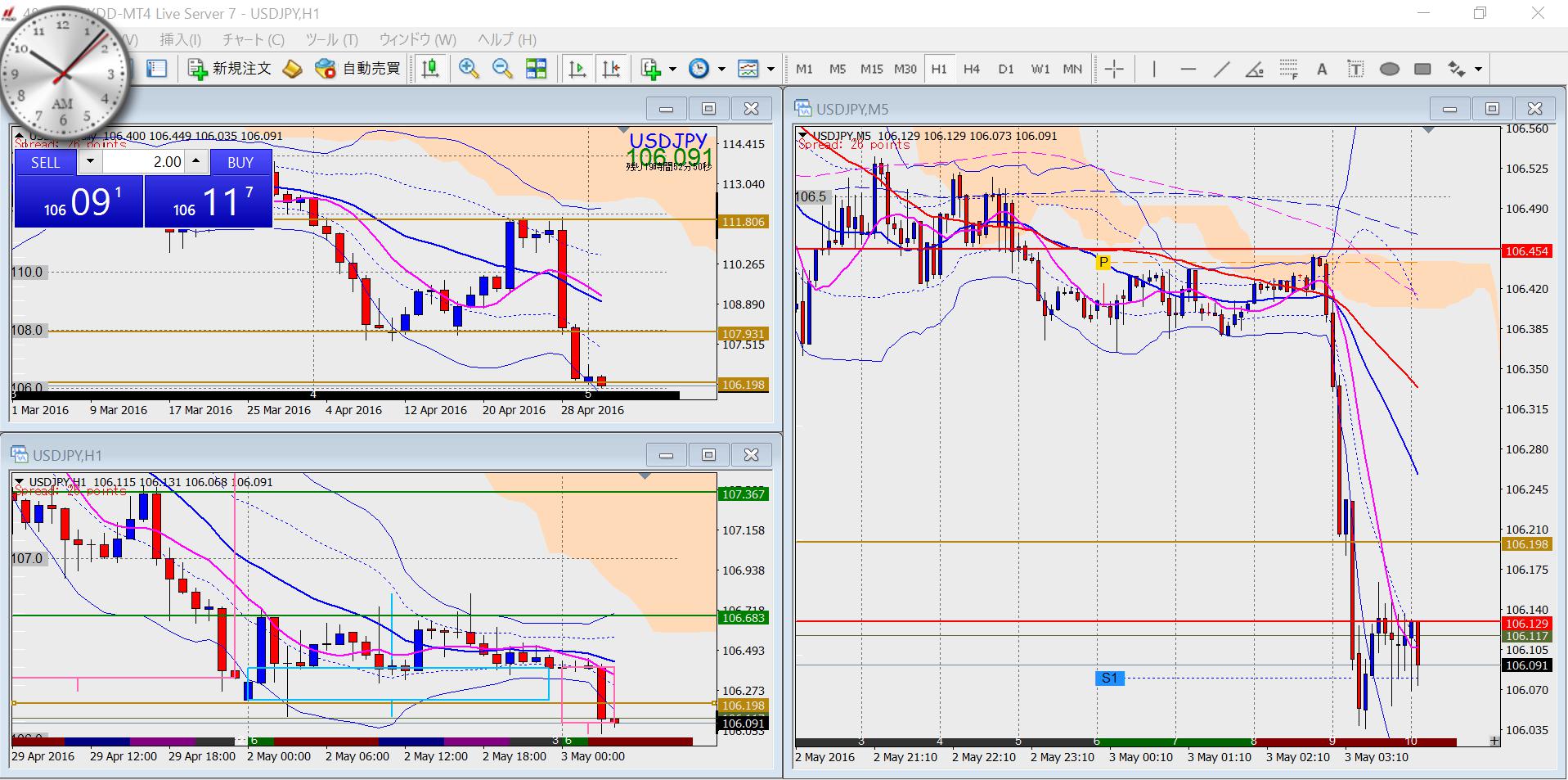Click the Zoom Out magnifier icon
Image resolution: width=1568 pixels, height=780 pixels.
pos(502,69)
